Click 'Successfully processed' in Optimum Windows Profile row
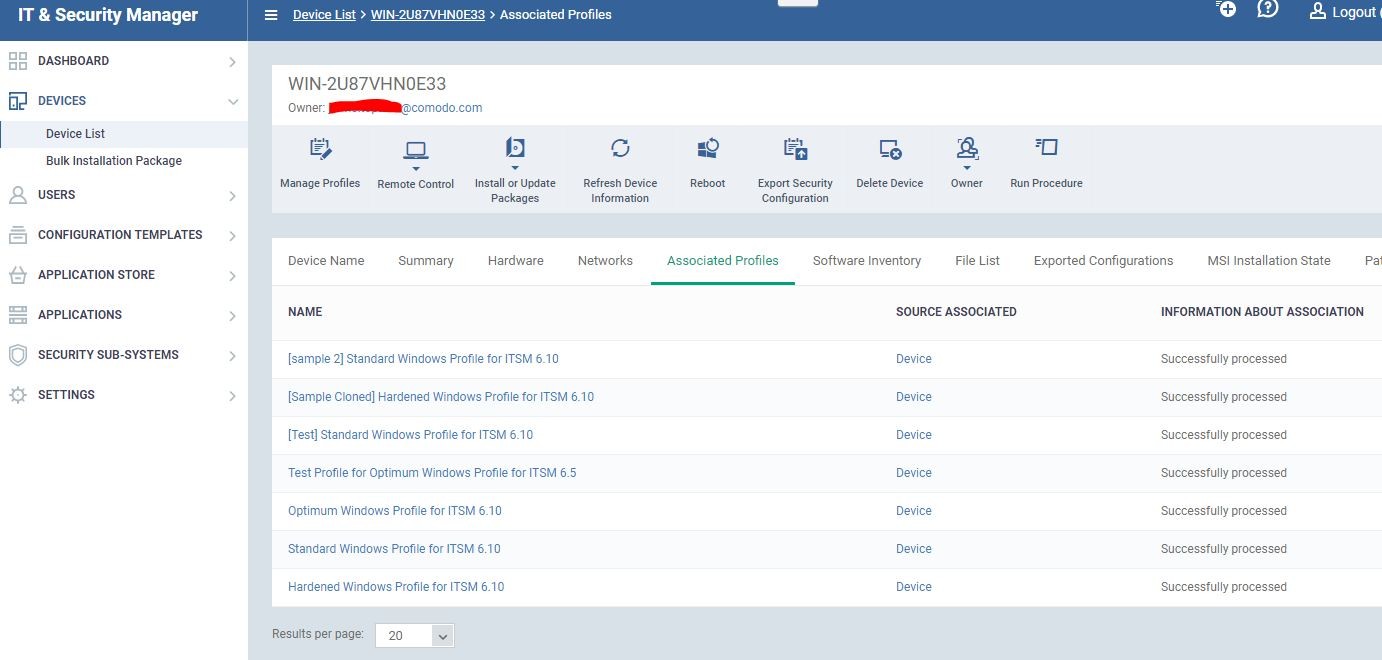 click(x=1224, y=511)
